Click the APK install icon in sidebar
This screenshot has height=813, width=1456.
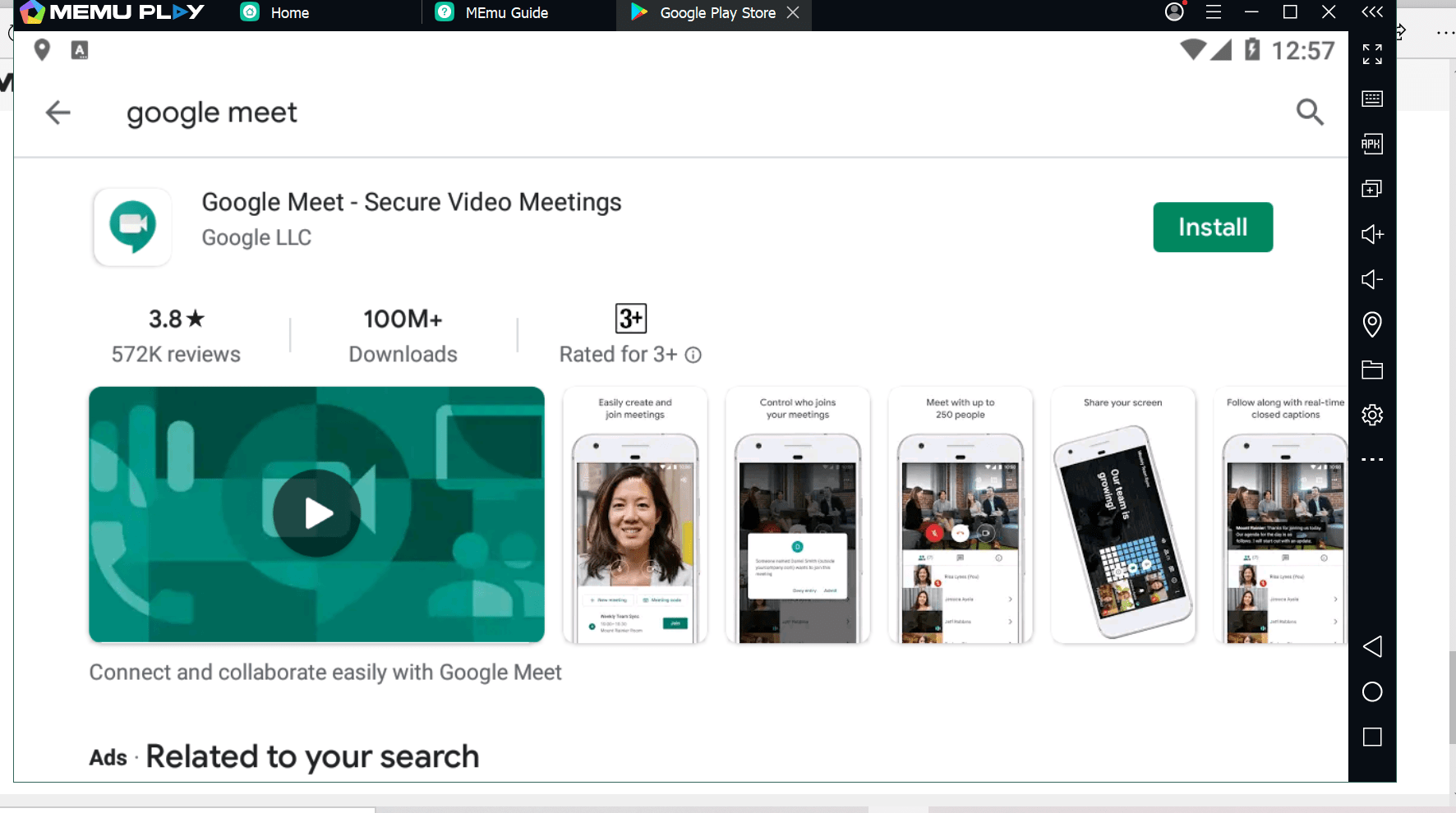click(1372, 145)
